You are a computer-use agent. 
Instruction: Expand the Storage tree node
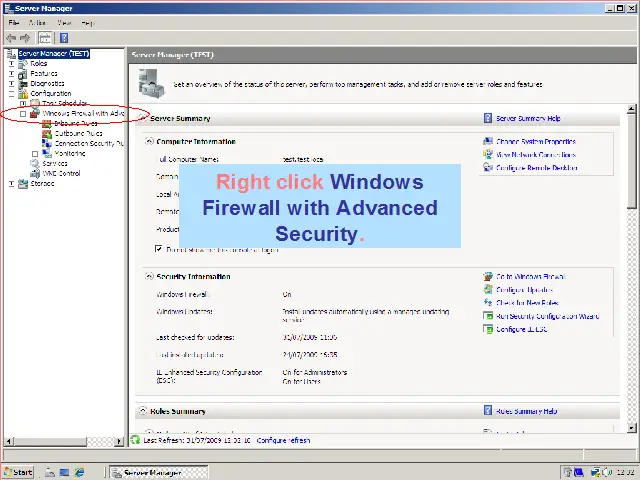tap(11, 184)
